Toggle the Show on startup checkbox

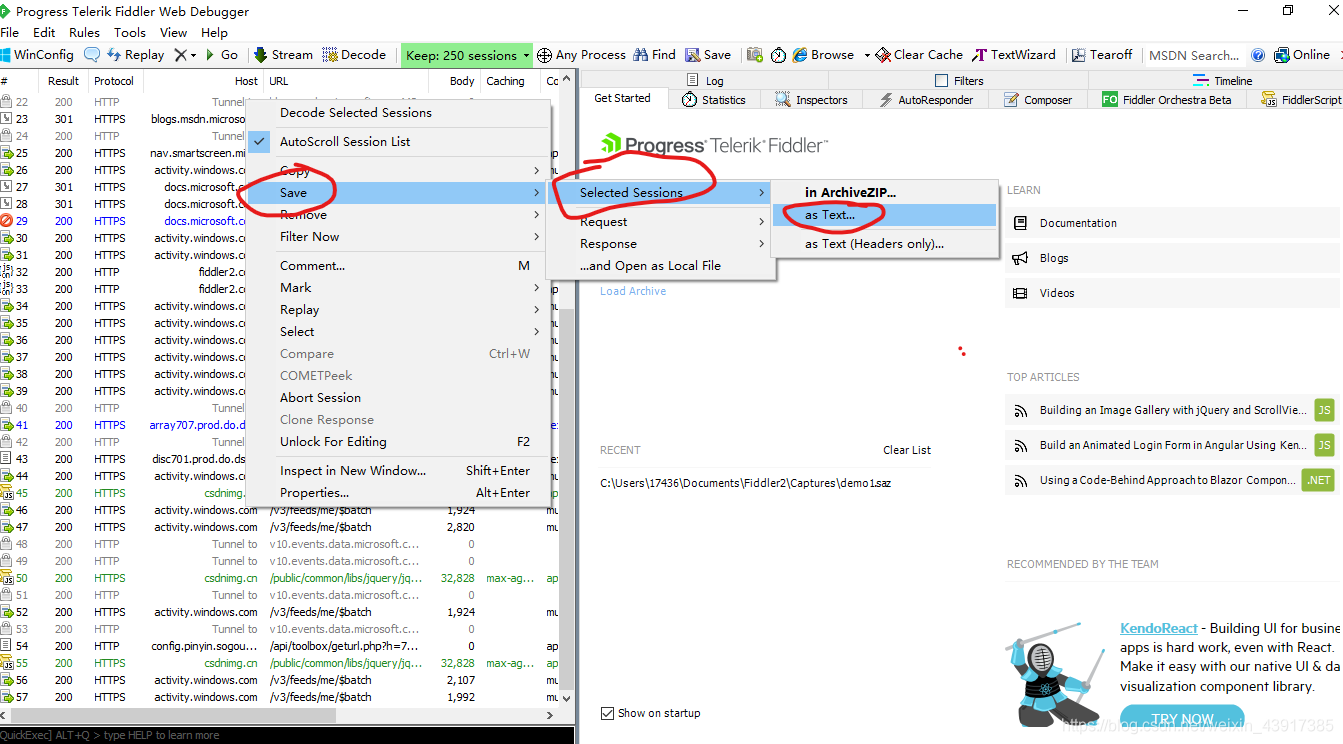click(x=607, y=713)
